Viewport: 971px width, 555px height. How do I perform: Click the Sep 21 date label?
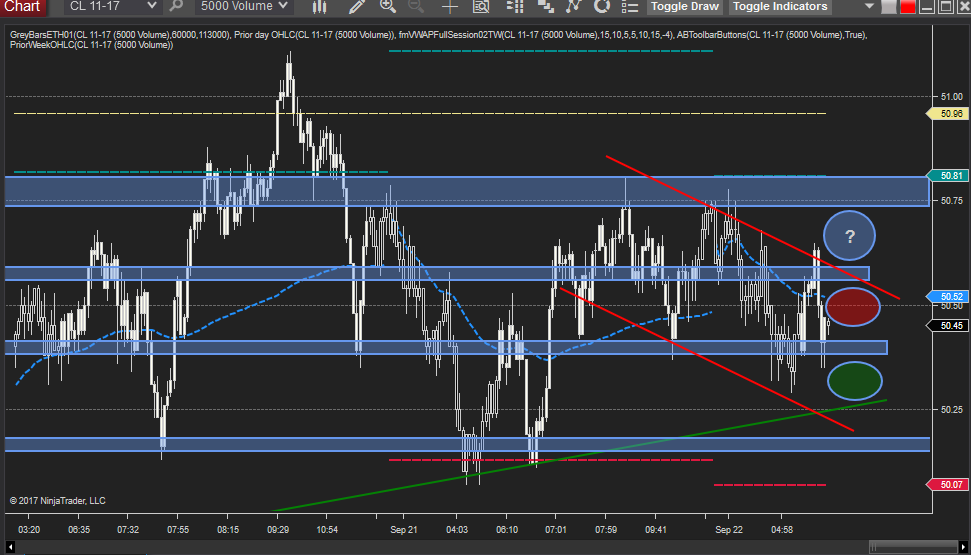pyautogui.click(x=403, y=530)
